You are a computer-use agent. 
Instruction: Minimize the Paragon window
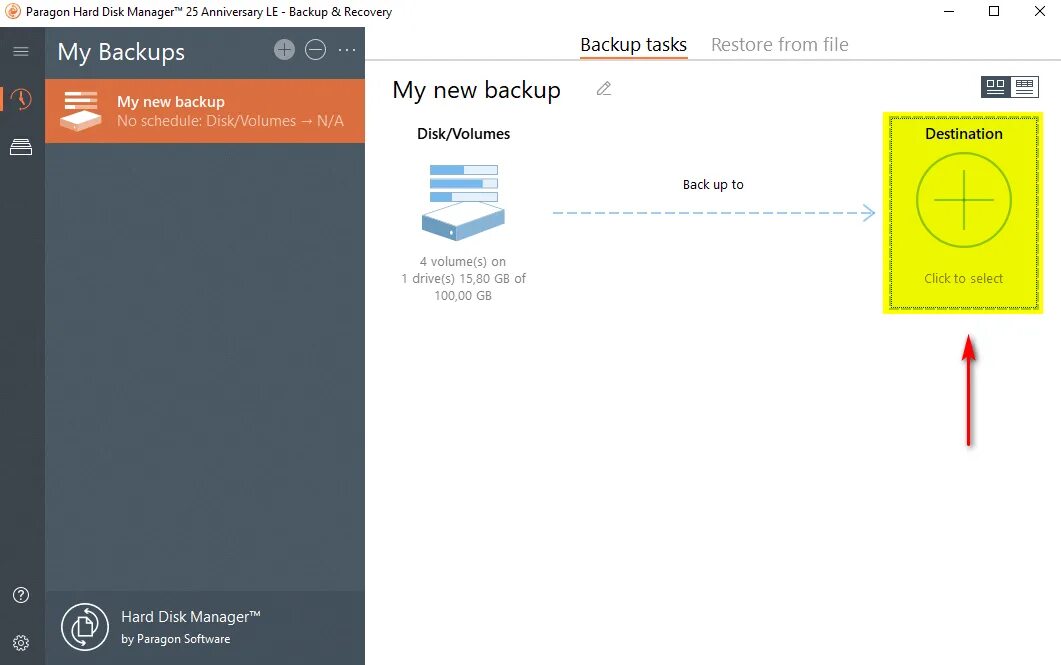[x=949, y=12]
